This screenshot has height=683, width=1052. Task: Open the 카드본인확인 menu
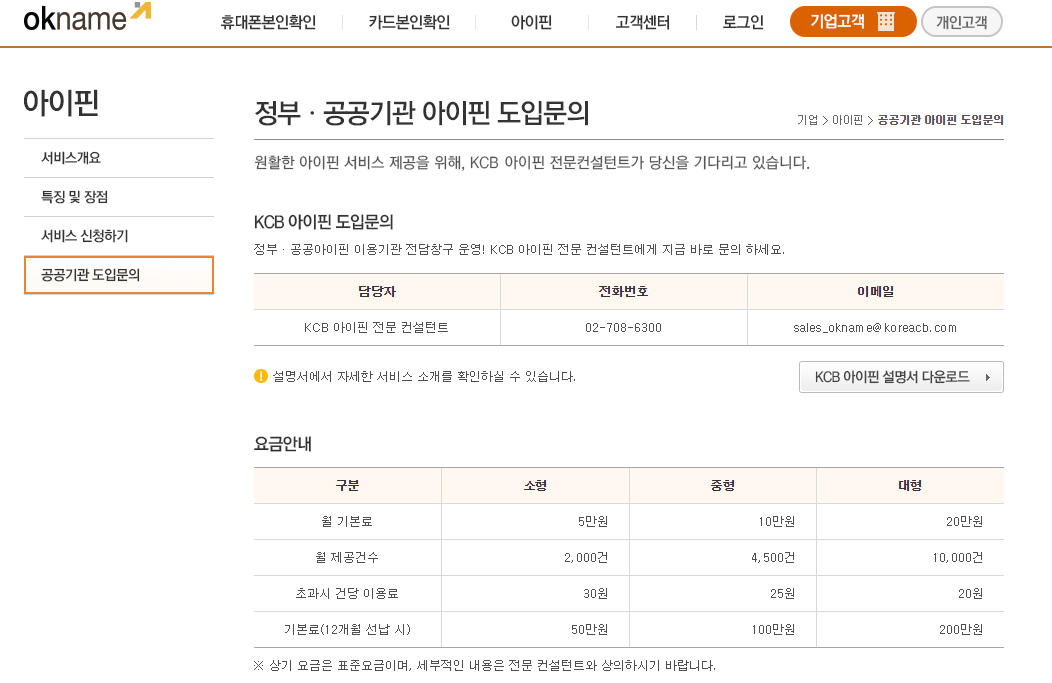(409, 22)
